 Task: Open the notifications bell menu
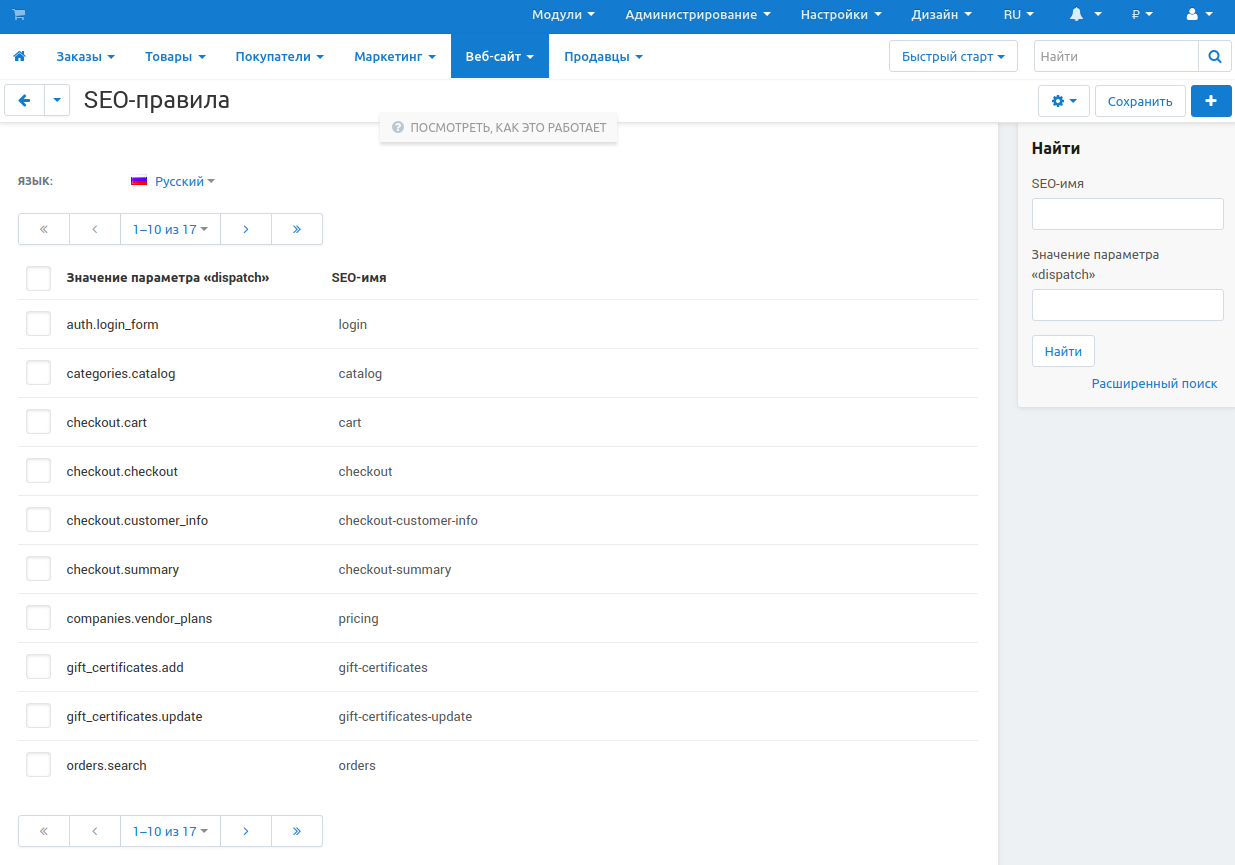(x=1084, y=15)
